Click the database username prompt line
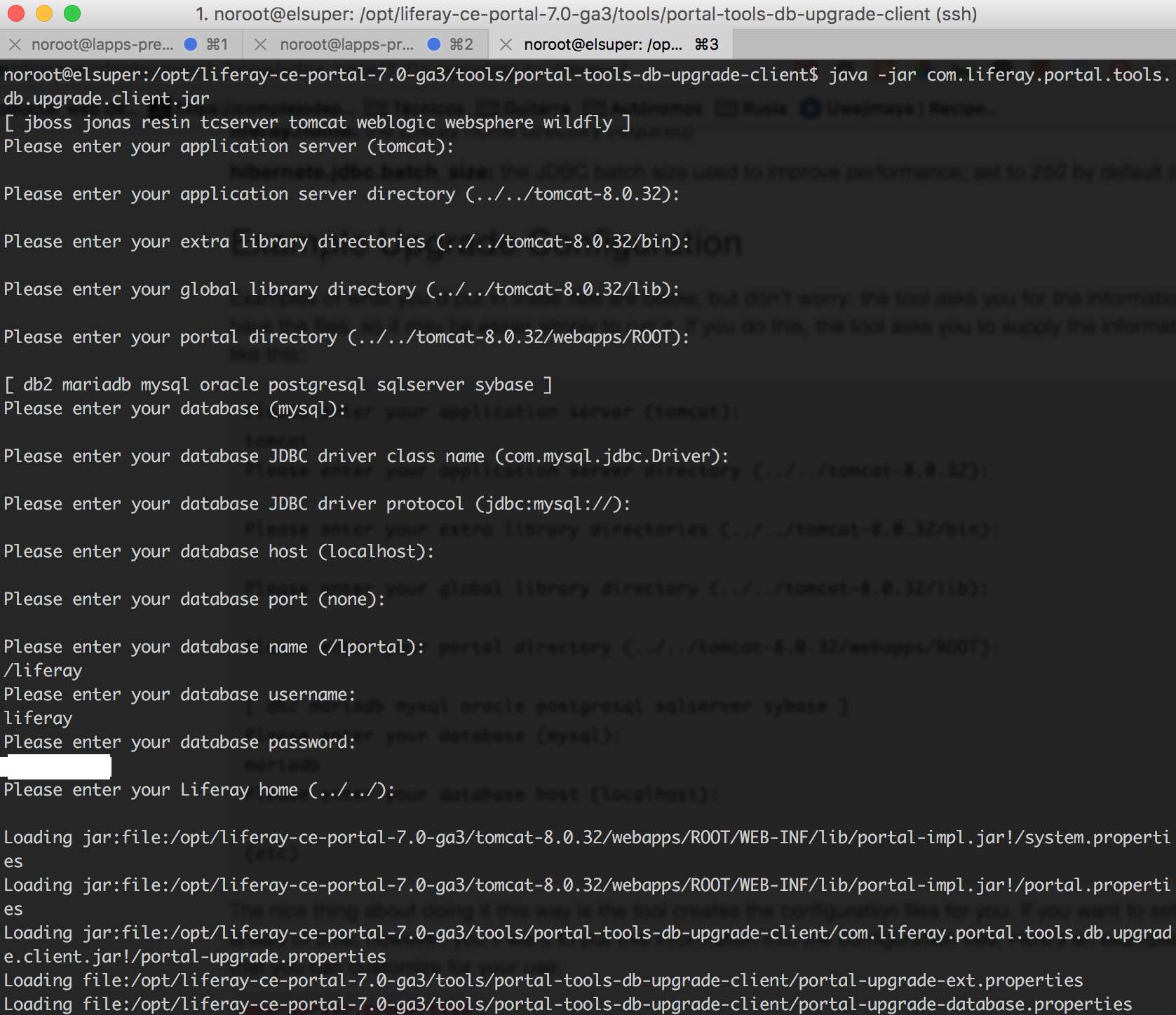The height and width of the screenshot is (1015, 1176). pyautogui.click(x=180, y=695)
